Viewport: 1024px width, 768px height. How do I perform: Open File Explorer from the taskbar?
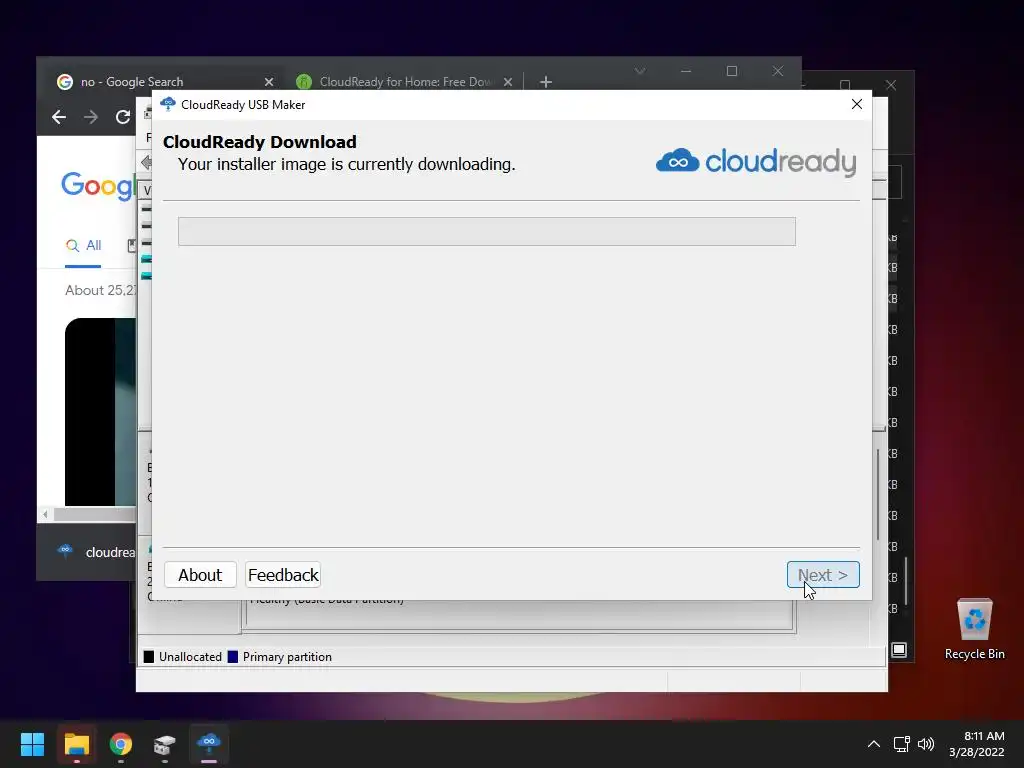coord(76,744)
